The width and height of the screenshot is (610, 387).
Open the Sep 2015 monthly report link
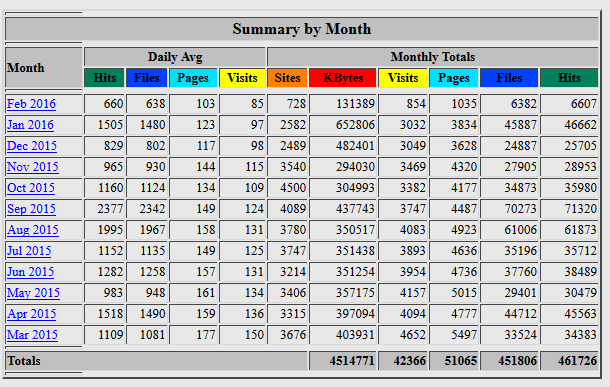click(x=31, y=209)
